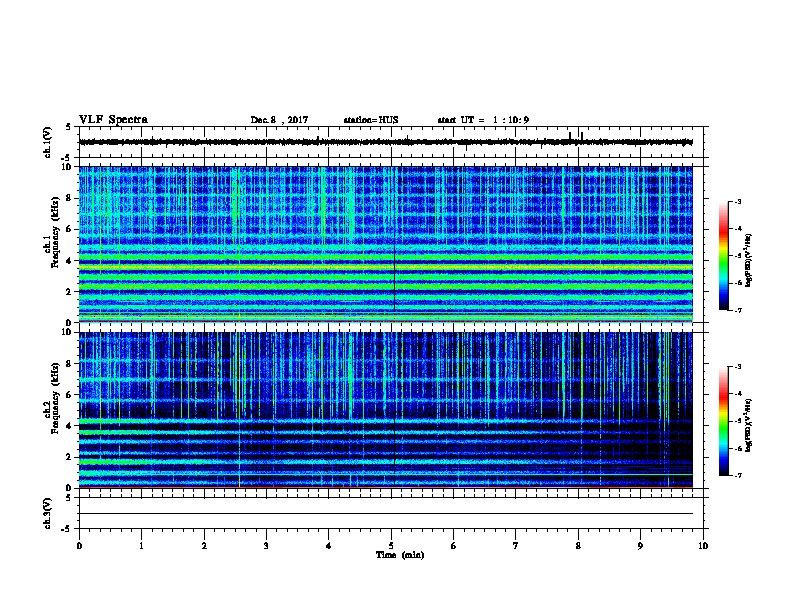Click the x-axis tick label "3"
The width and height of the screenshot is (792, 612).
(267, 546)
